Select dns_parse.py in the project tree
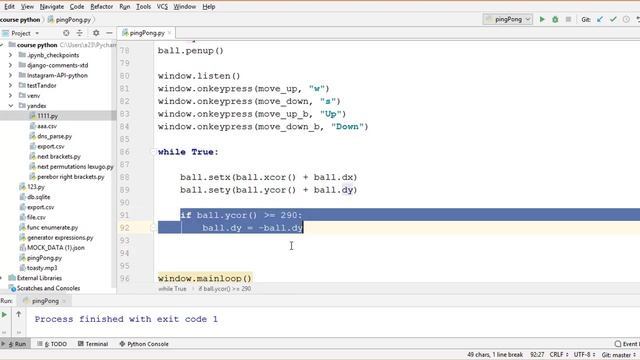Image resolution: width=640 pixels, height=360 pixels. [x=54, y=136]
